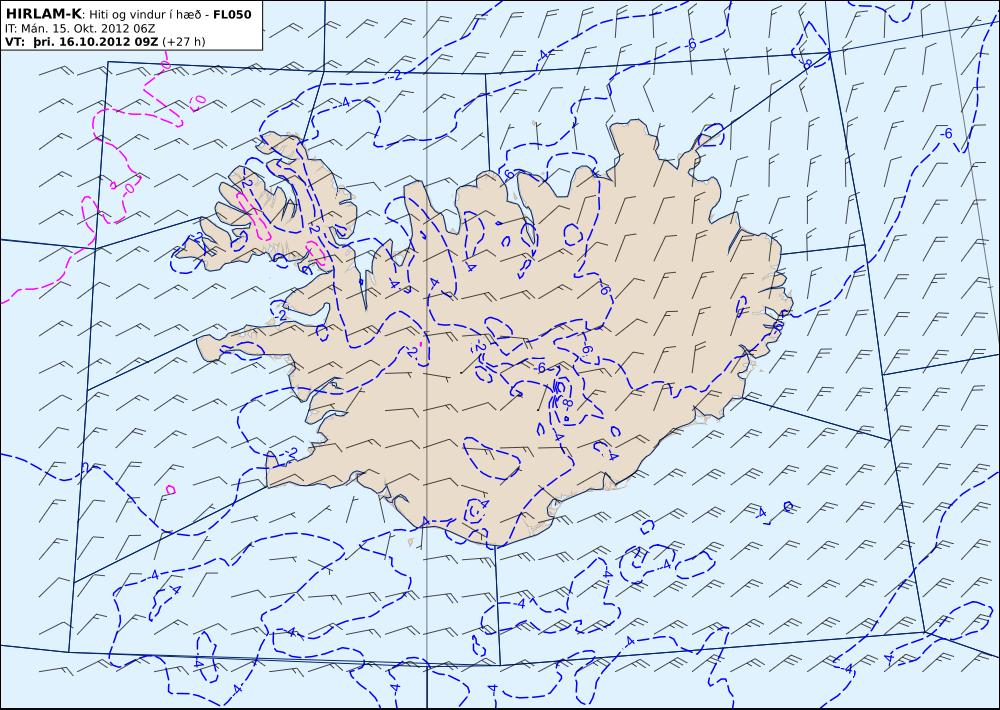The height and width of the screenshot is (710, 1000).
Task: Select the IT initial time line '15. Okt. 2012 06Z'
Action: point(105,28)
